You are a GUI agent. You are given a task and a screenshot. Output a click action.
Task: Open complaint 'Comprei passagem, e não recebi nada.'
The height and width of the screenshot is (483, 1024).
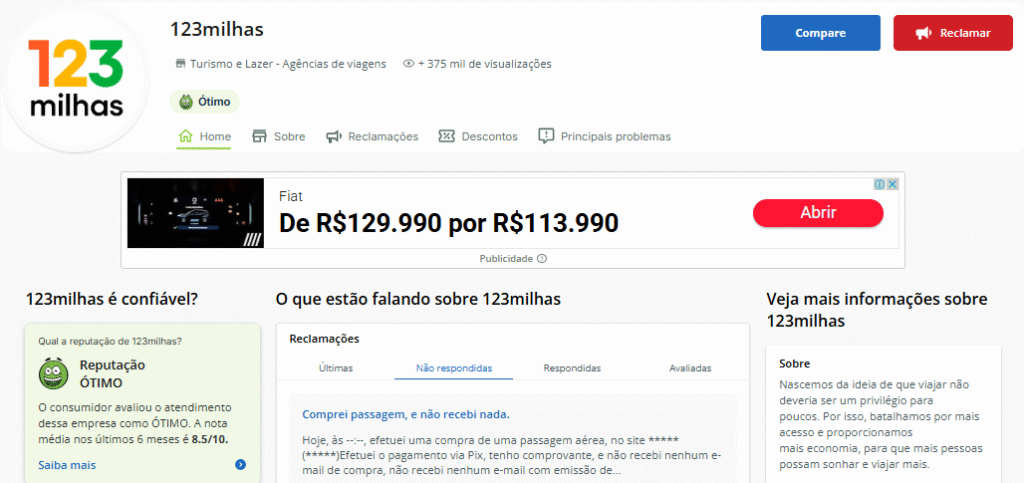coord(406,414)
